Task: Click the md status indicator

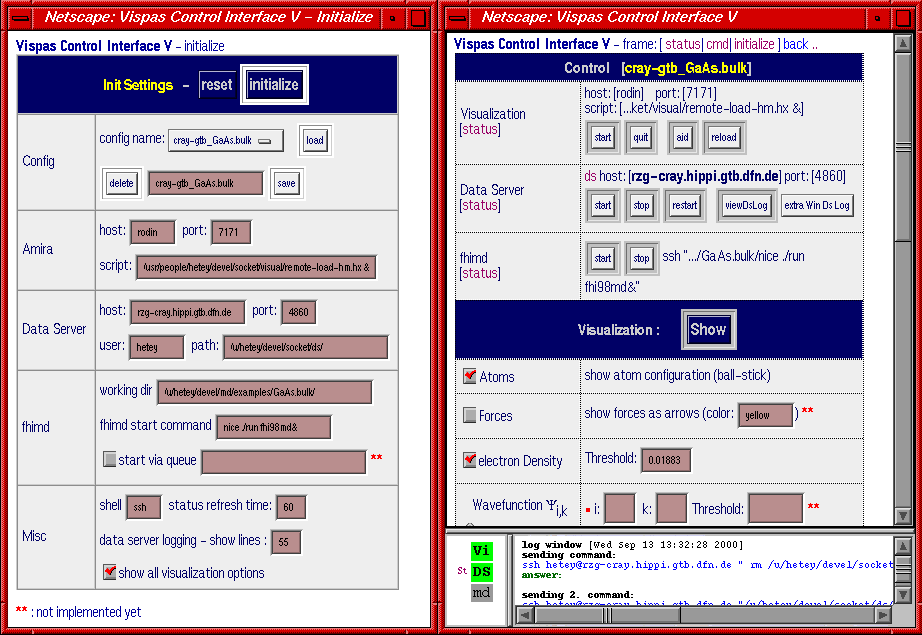Action: point(482,593)
